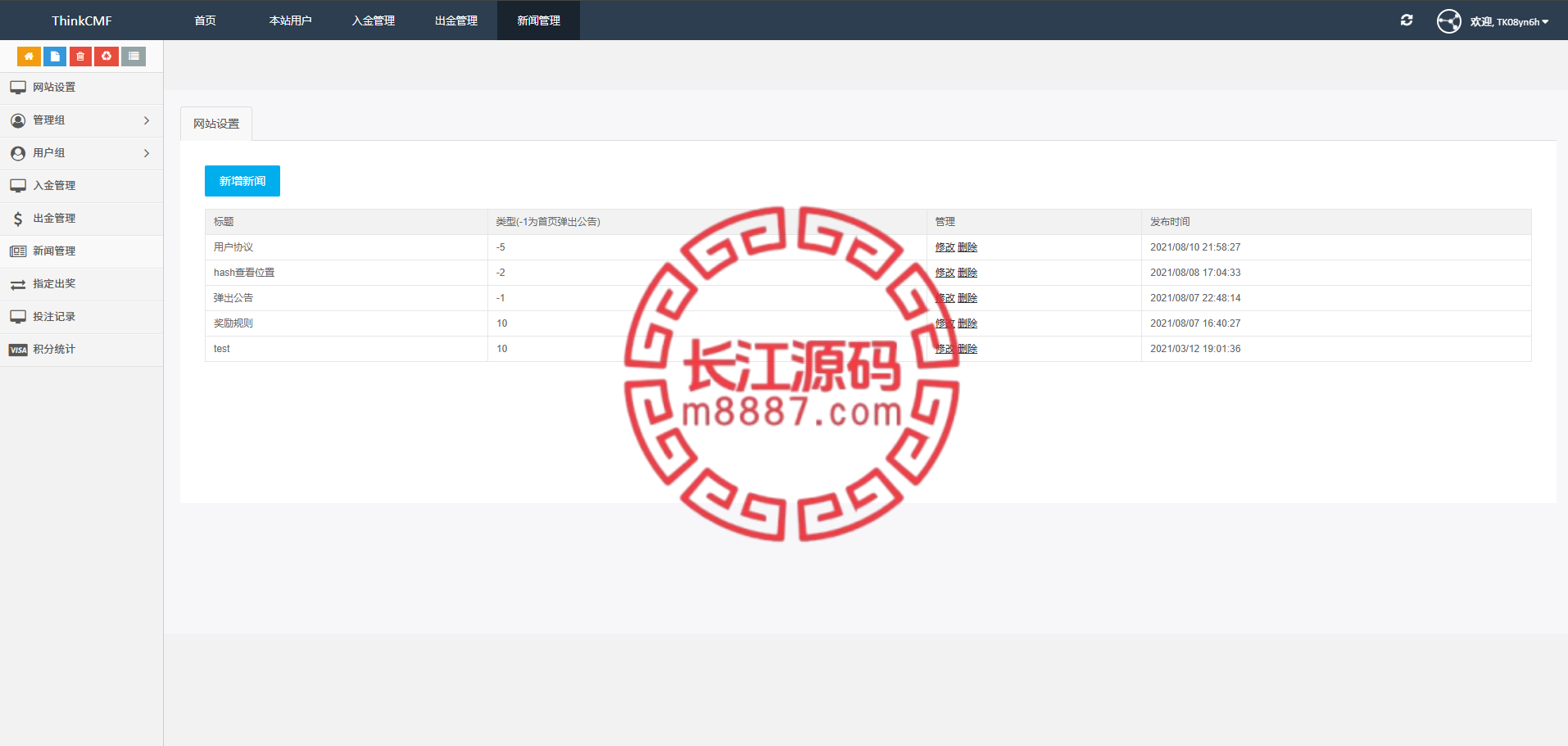Click the red lifebuoy shortcut icon
The image size is (1568, 746).
click(x=106, y=57)
